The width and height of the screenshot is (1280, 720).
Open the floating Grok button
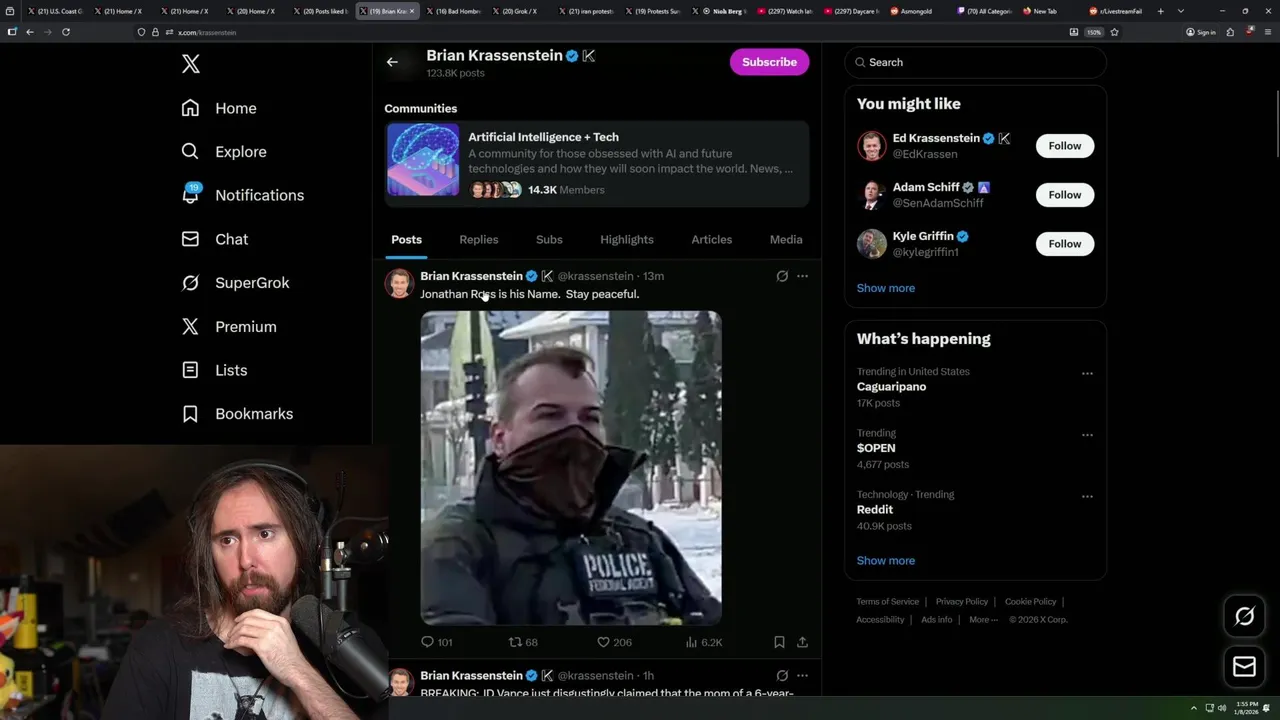1244,616
